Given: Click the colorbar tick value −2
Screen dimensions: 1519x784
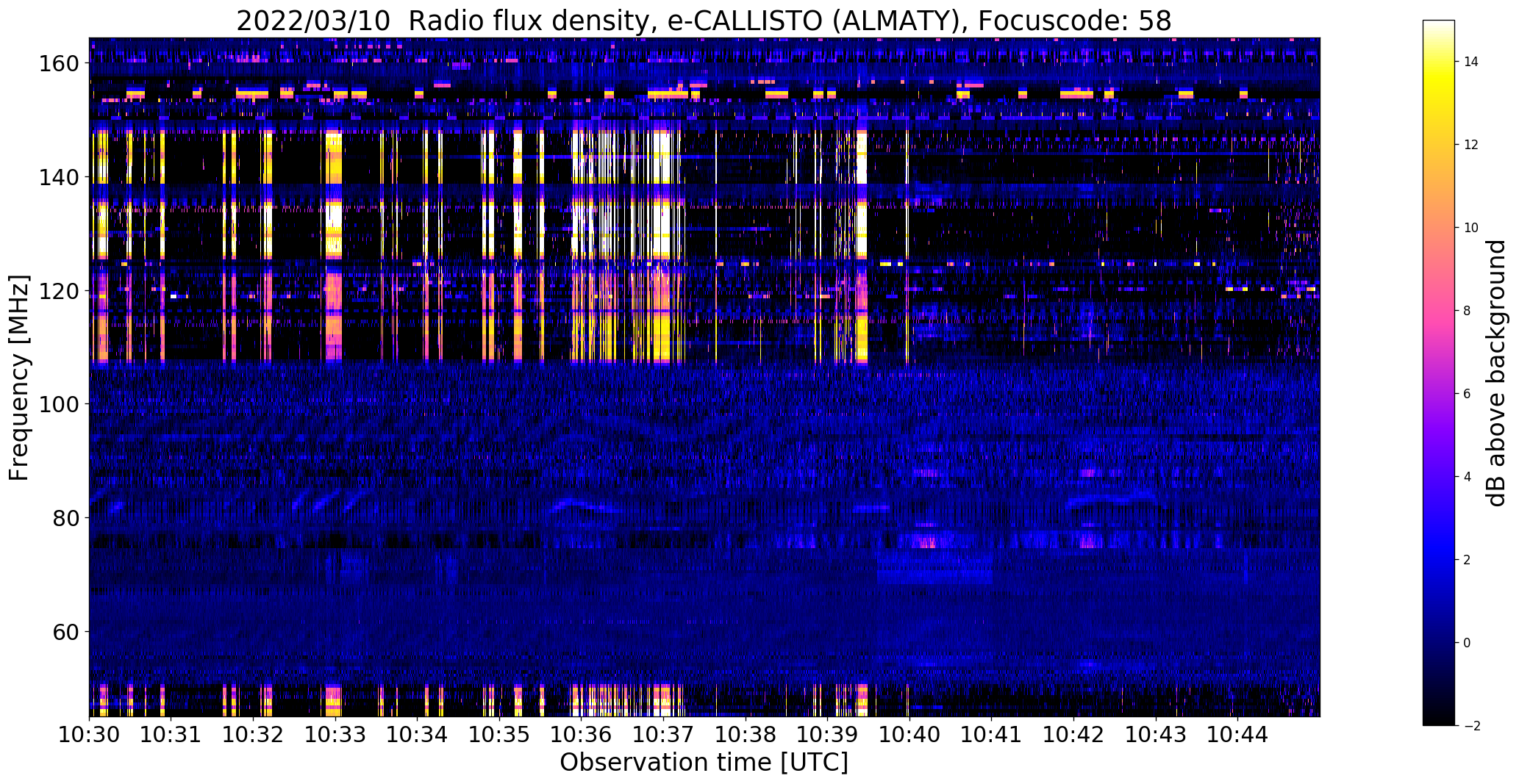Looking at the screenshot, I should (1471, 726).
